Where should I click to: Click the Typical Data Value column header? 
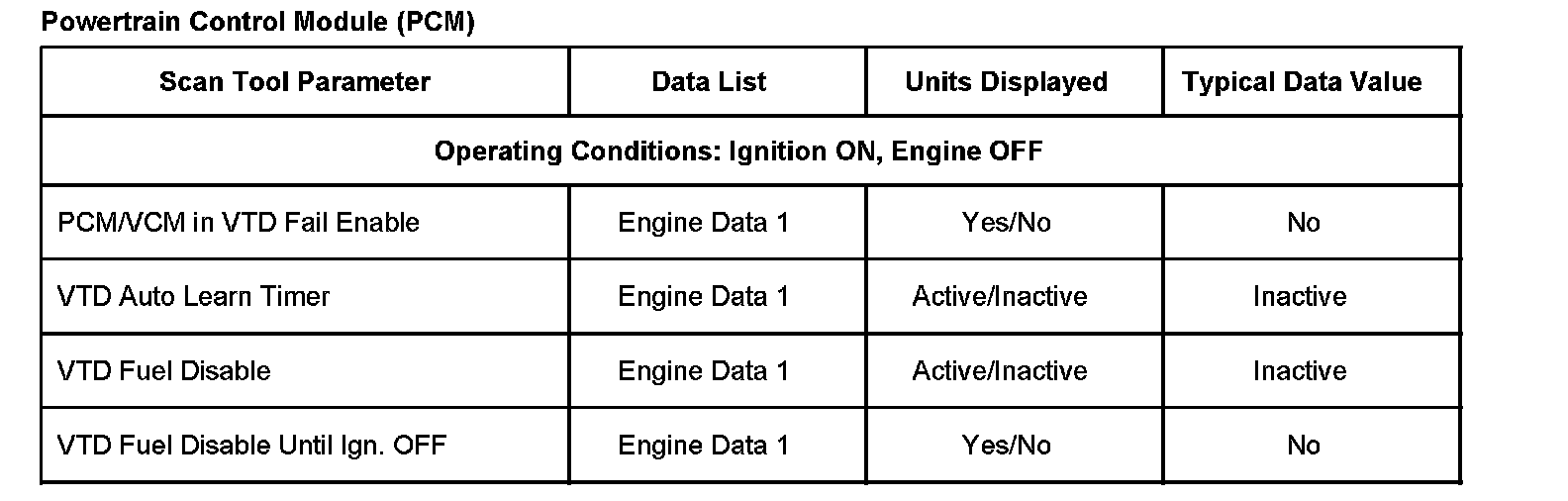[1302, 81]
